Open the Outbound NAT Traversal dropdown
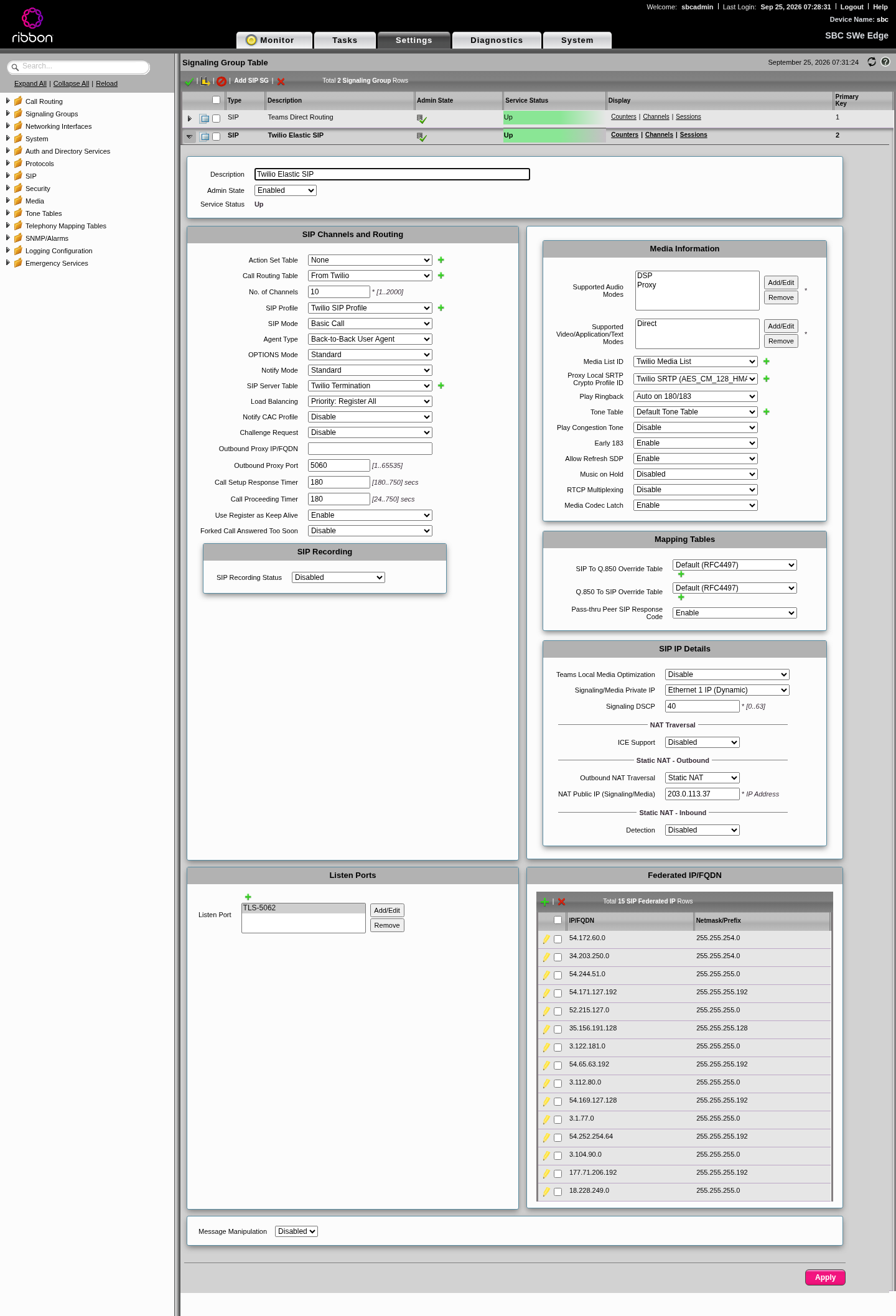The width and height of the screenshot is (896, 1316). pyautogui.click(x=702, y=778)
